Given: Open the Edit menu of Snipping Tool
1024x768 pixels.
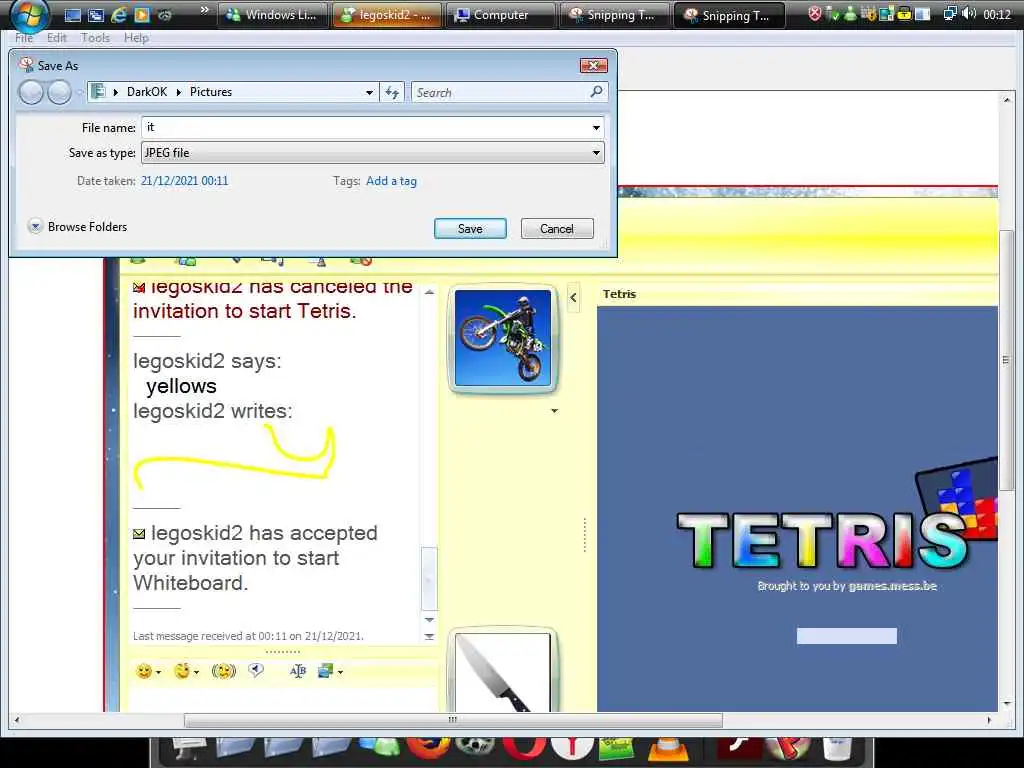Looking at the screenshot, I should pyautogui.click(x=57, y=38).
